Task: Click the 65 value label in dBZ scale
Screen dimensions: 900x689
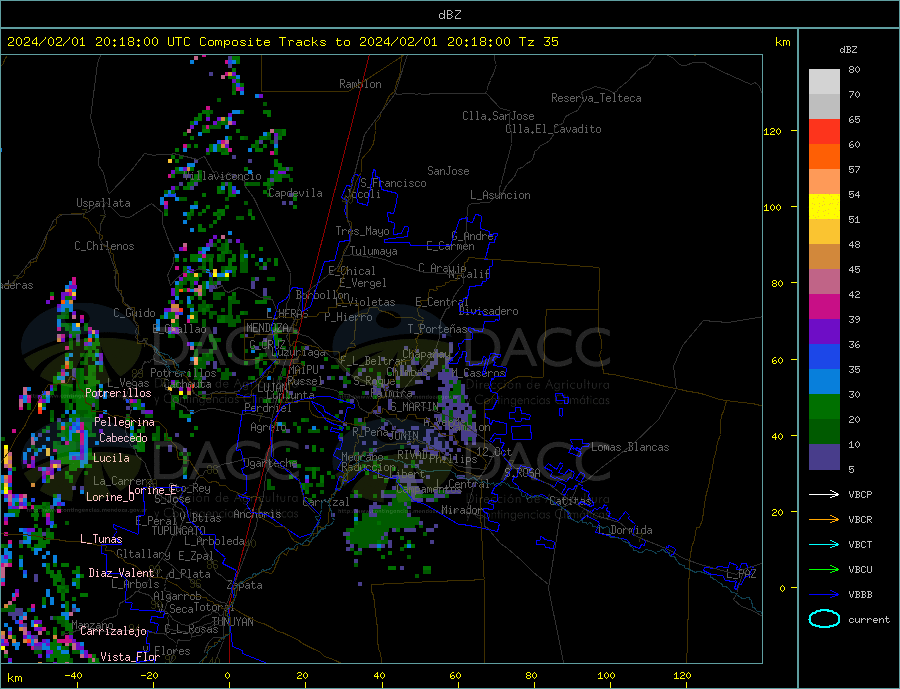Action: (854, 119)
